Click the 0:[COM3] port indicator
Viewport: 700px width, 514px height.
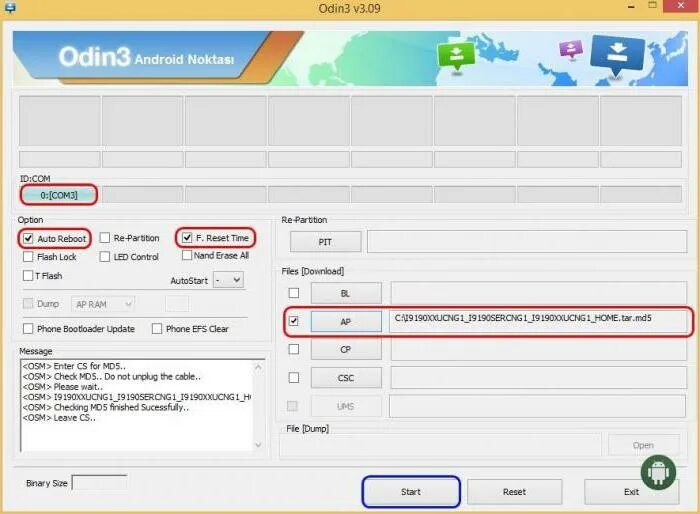(59, 195)
